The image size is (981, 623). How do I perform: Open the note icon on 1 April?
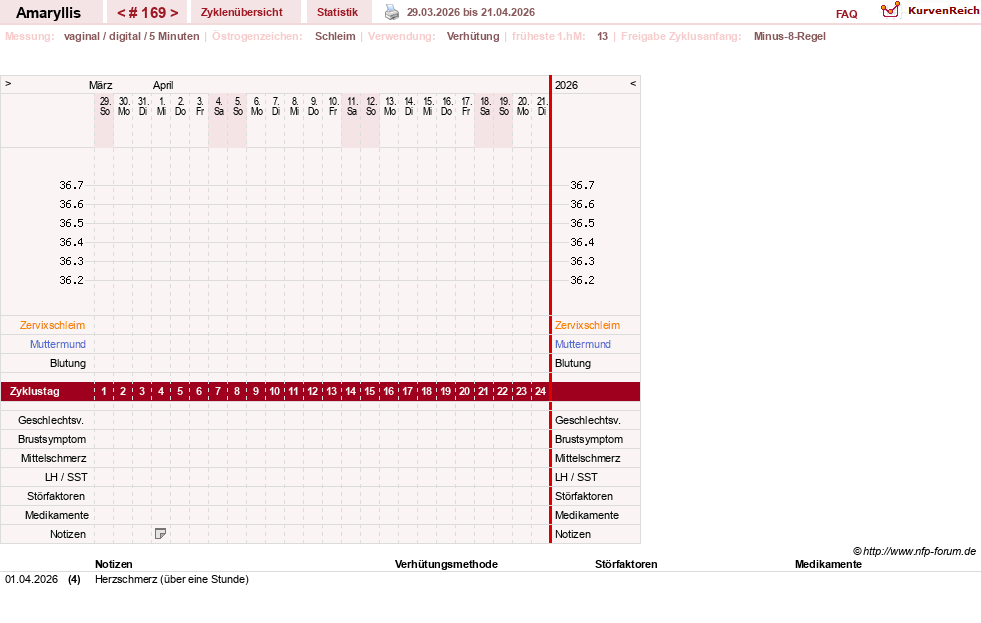tap(160, 534)
